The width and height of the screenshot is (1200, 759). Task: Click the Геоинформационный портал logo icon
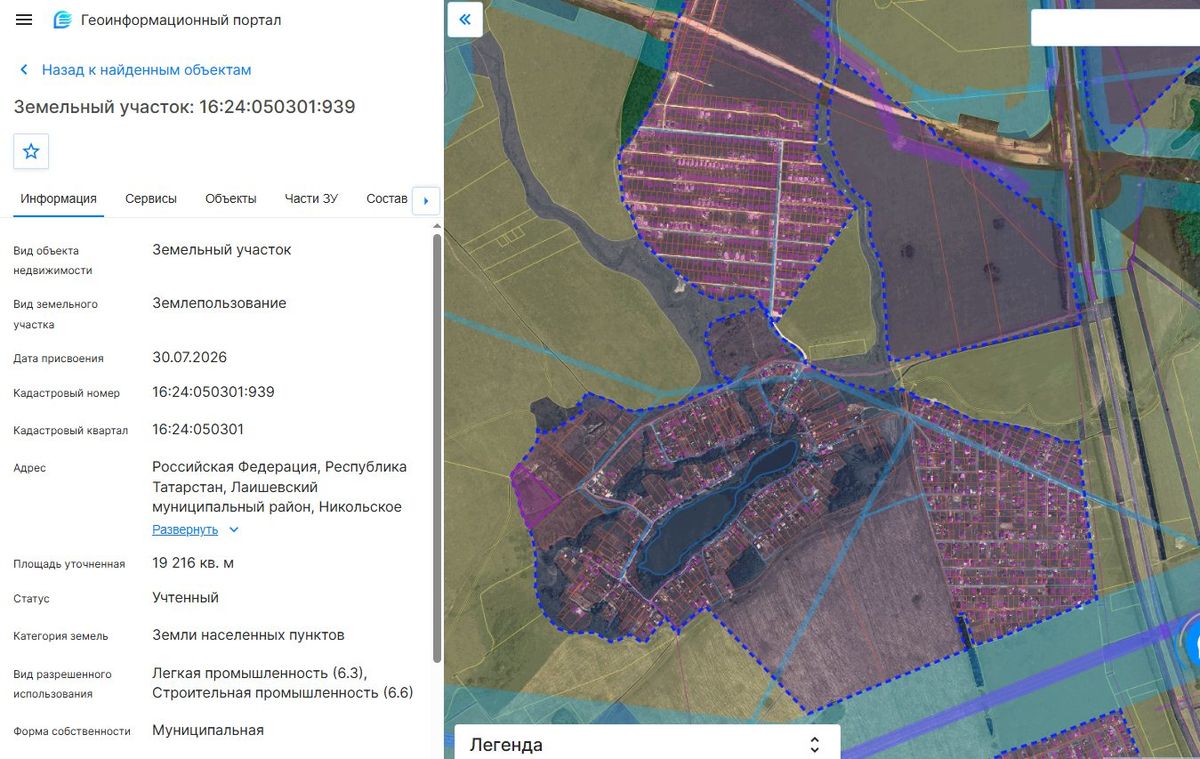click(x=63, y=20)
